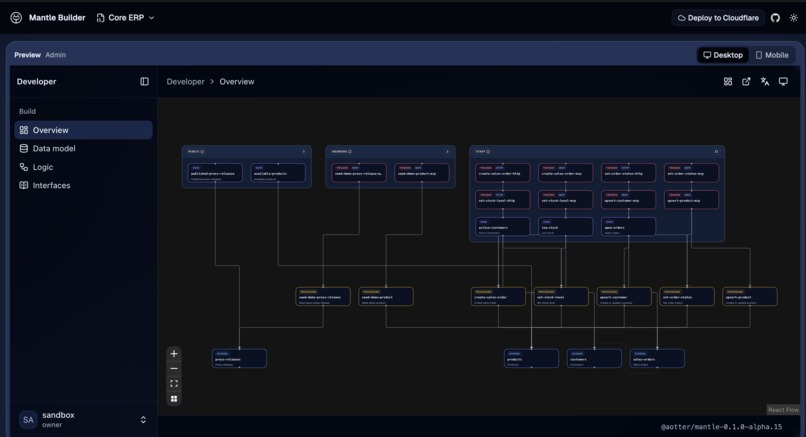Open the Overview sidebar item

pos(83,130)
